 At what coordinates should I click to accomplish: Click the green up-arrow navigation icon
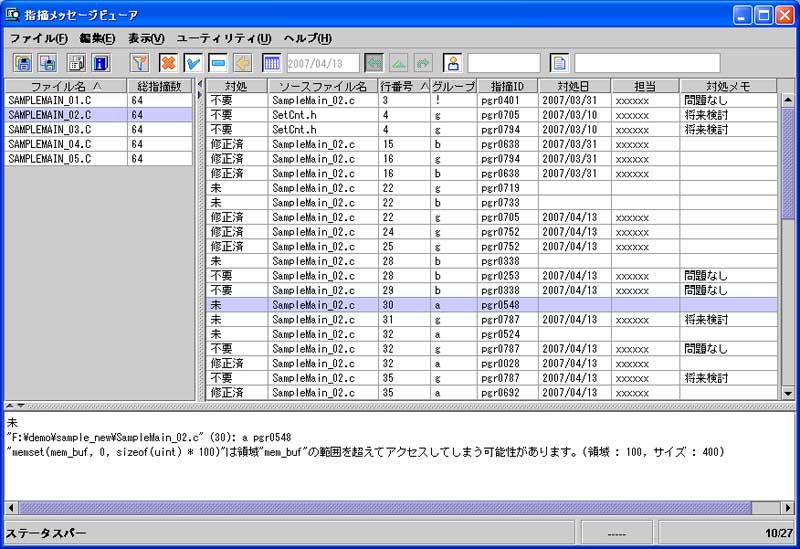[399, 63]
